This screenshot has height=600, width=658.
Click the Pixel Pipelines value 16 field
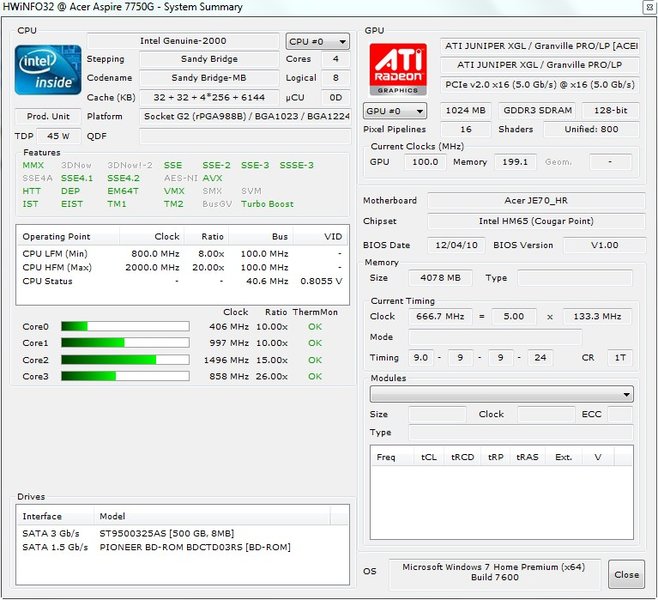point(465,129)
